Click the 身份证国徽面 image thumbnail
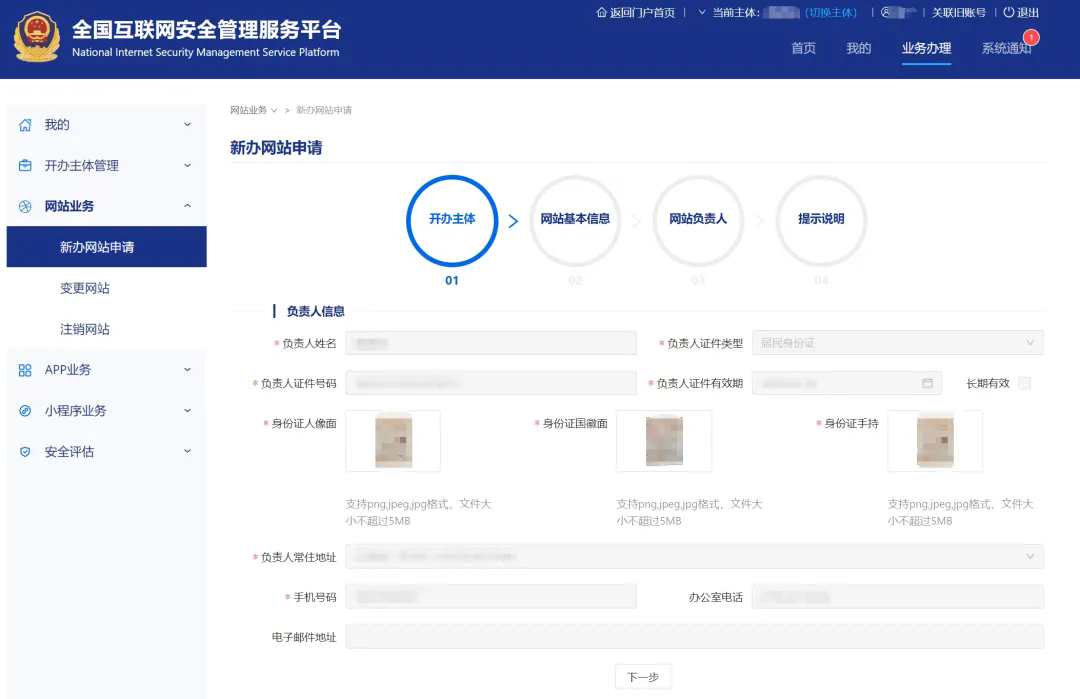Image resolution: width=1080 pixels, height=699 pixels. tap(664, 441)
